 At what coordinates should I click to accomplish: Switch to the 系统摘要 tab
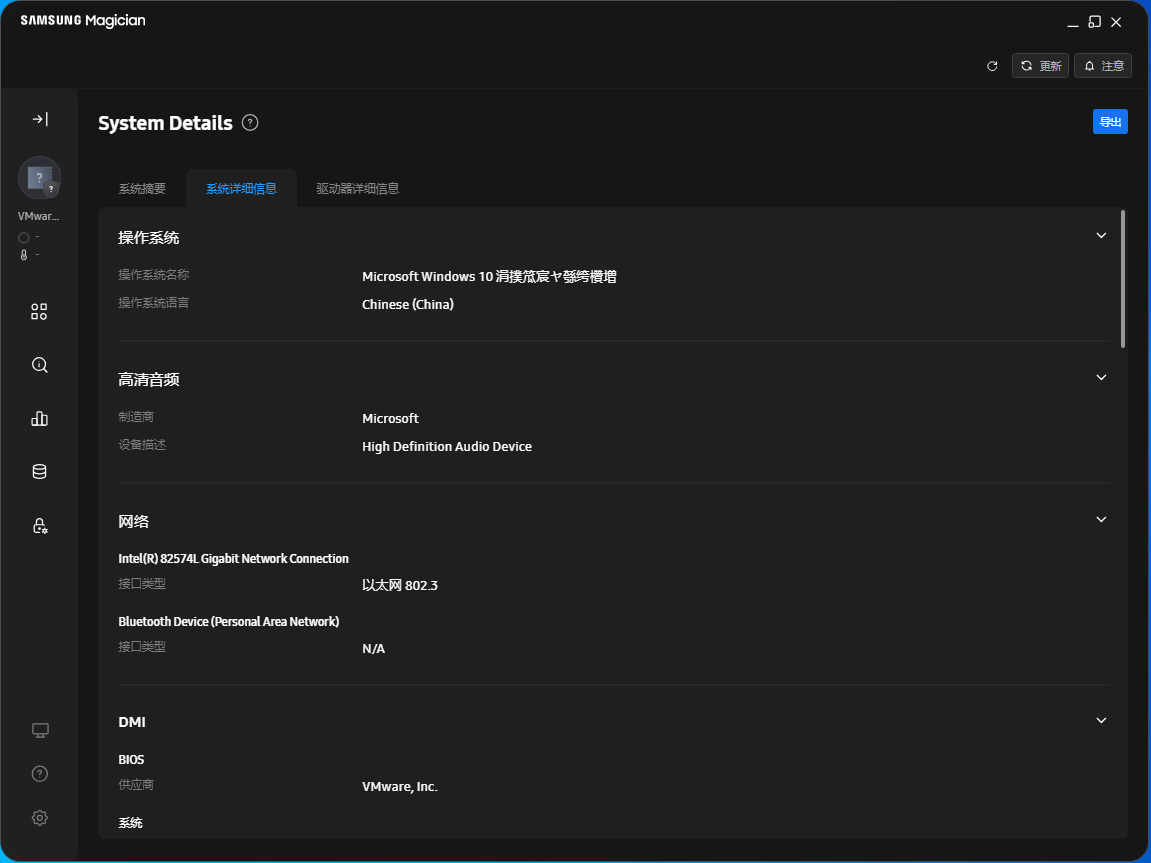(142, 188)
